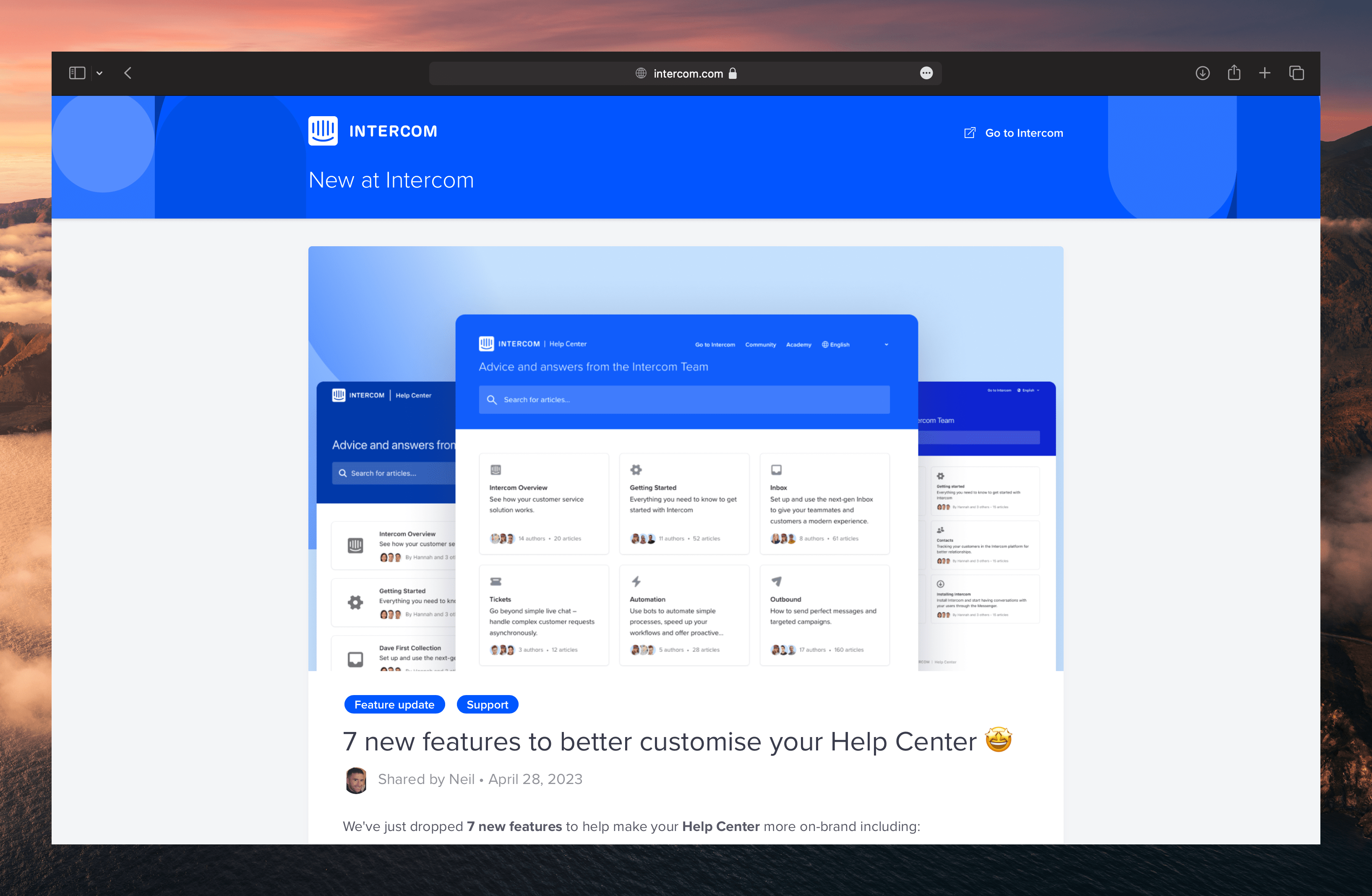Click the globe icon in the address bar

[640, 74]
